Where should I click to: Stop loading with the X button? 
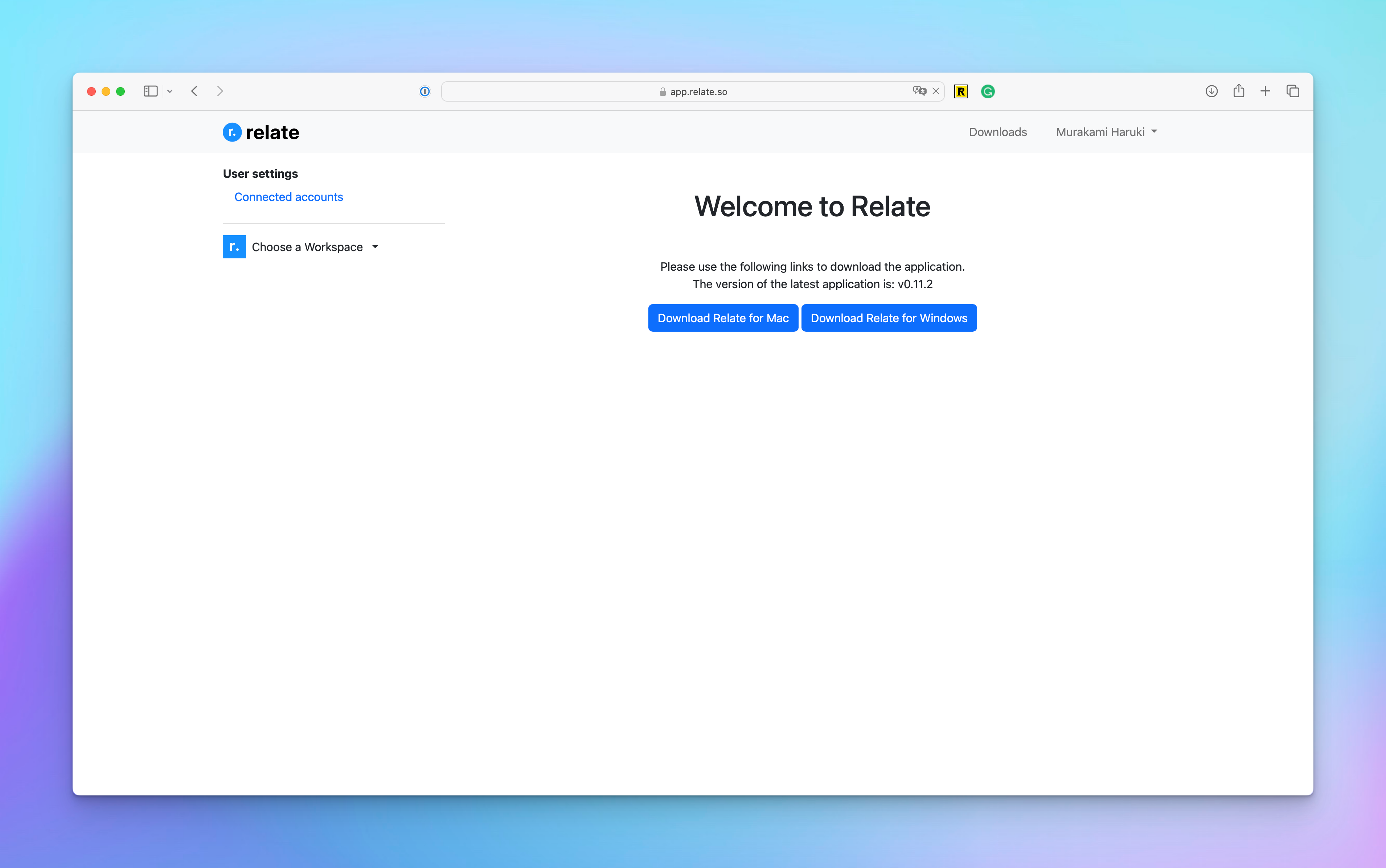pos(935,91)
